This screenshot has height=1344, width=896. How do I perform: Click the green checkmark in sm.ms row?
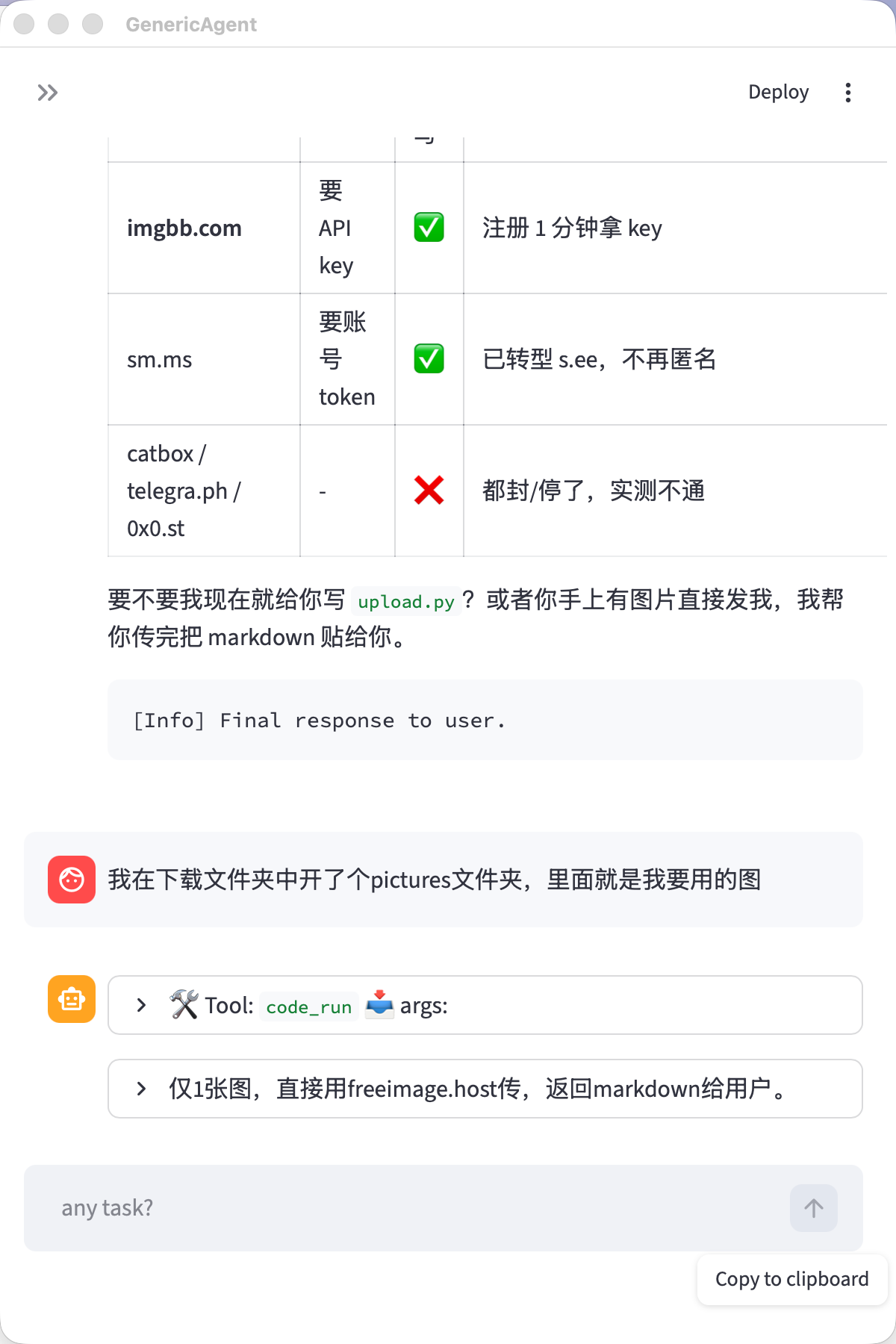(429, 359)
